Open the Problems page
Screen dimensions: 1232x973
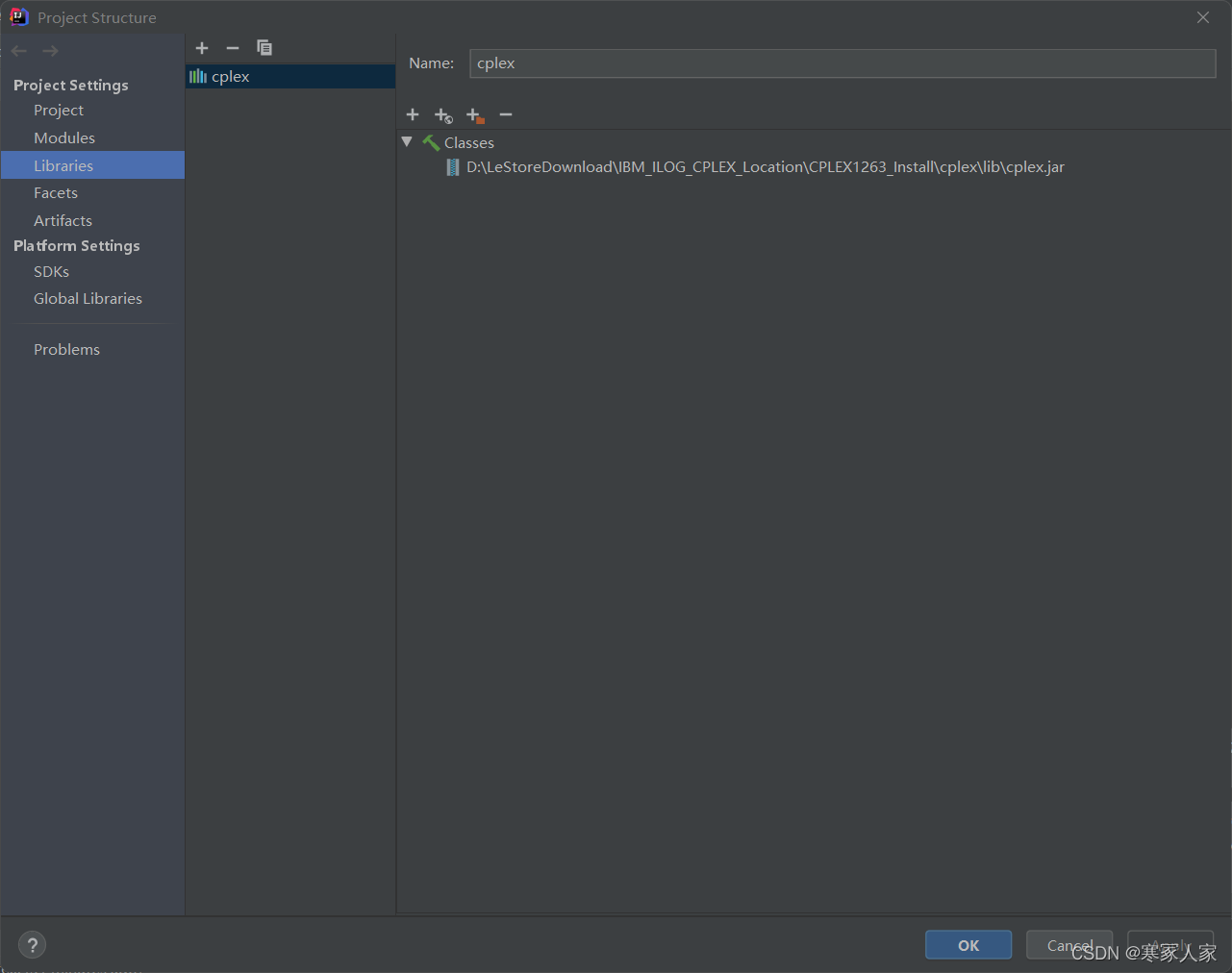pos(66,350)
